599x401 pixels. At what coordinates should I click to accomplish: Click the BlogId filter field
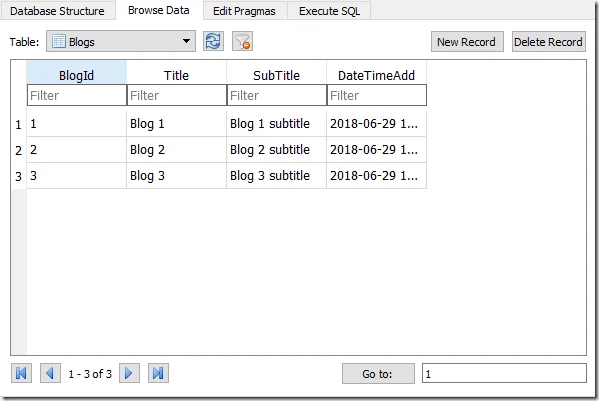point(77,95)
